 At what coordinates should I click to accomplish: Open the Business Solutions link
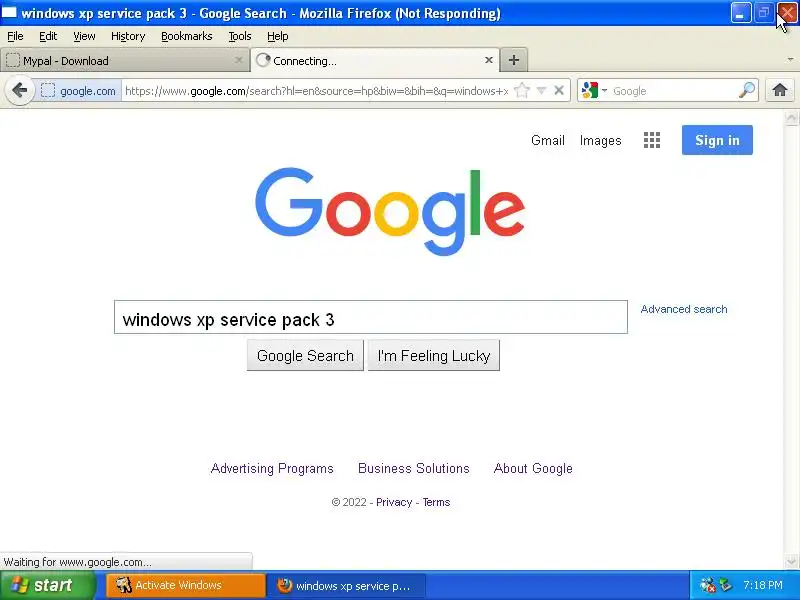coord(414,468)
